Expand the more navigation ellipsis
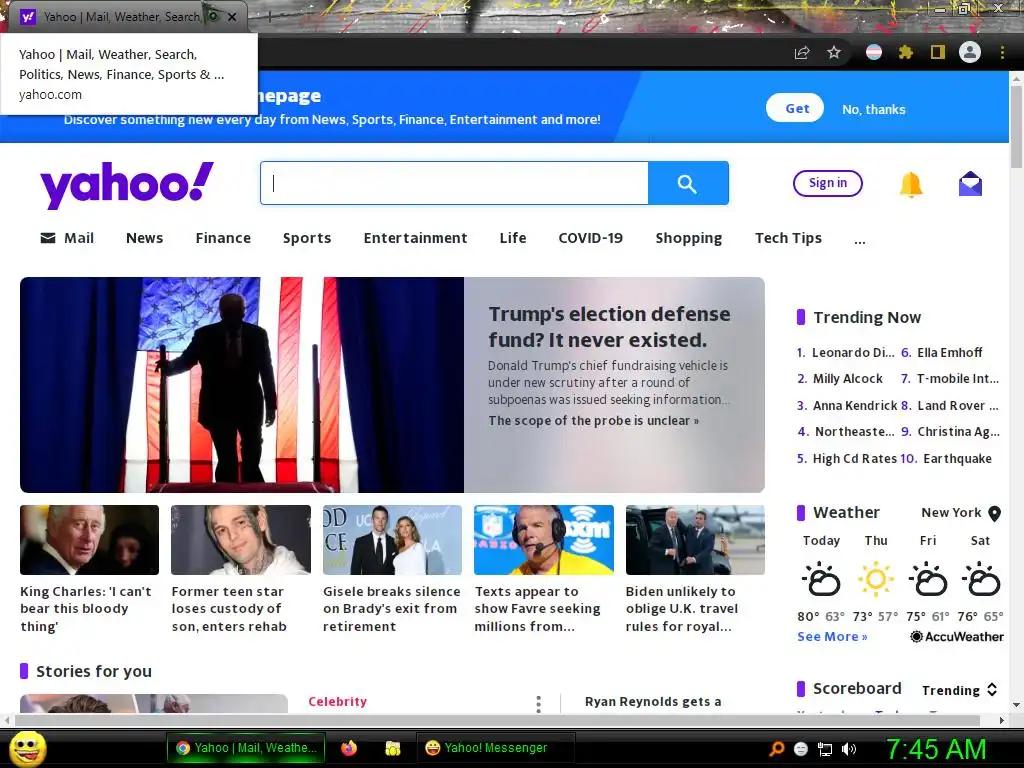The height and width of the screenshot is (768, 1024). coord(859,240)
